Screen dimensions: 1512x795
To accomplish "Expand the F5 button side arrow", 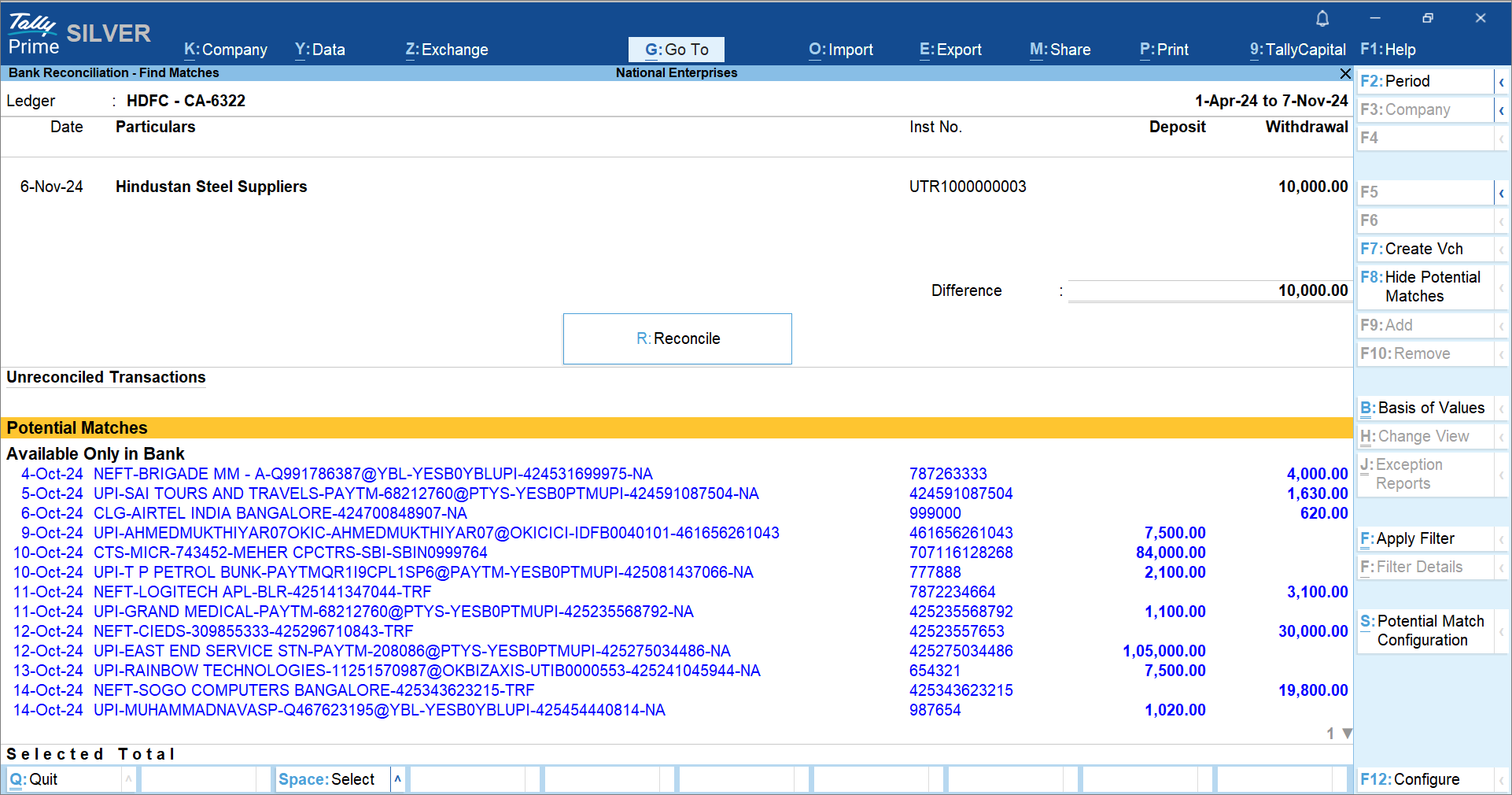I will pos(1502,193).
